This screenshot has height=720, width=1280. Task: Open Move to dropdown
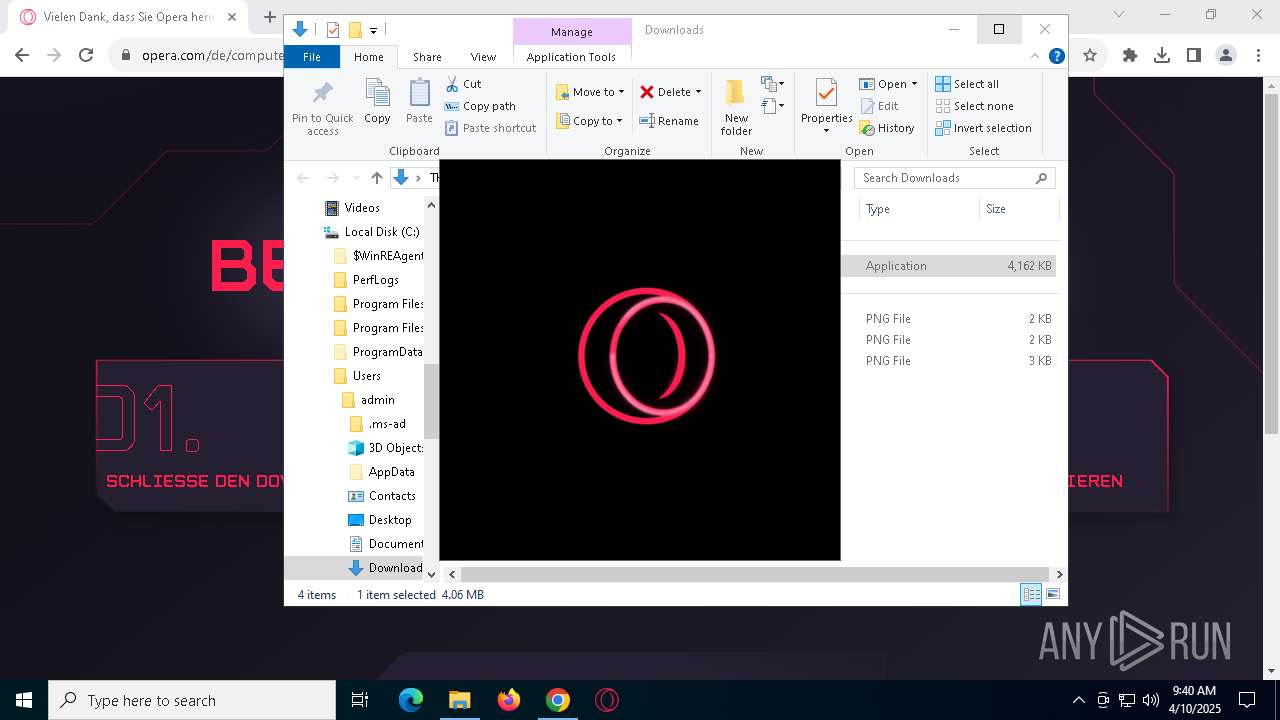click(590, 92)
